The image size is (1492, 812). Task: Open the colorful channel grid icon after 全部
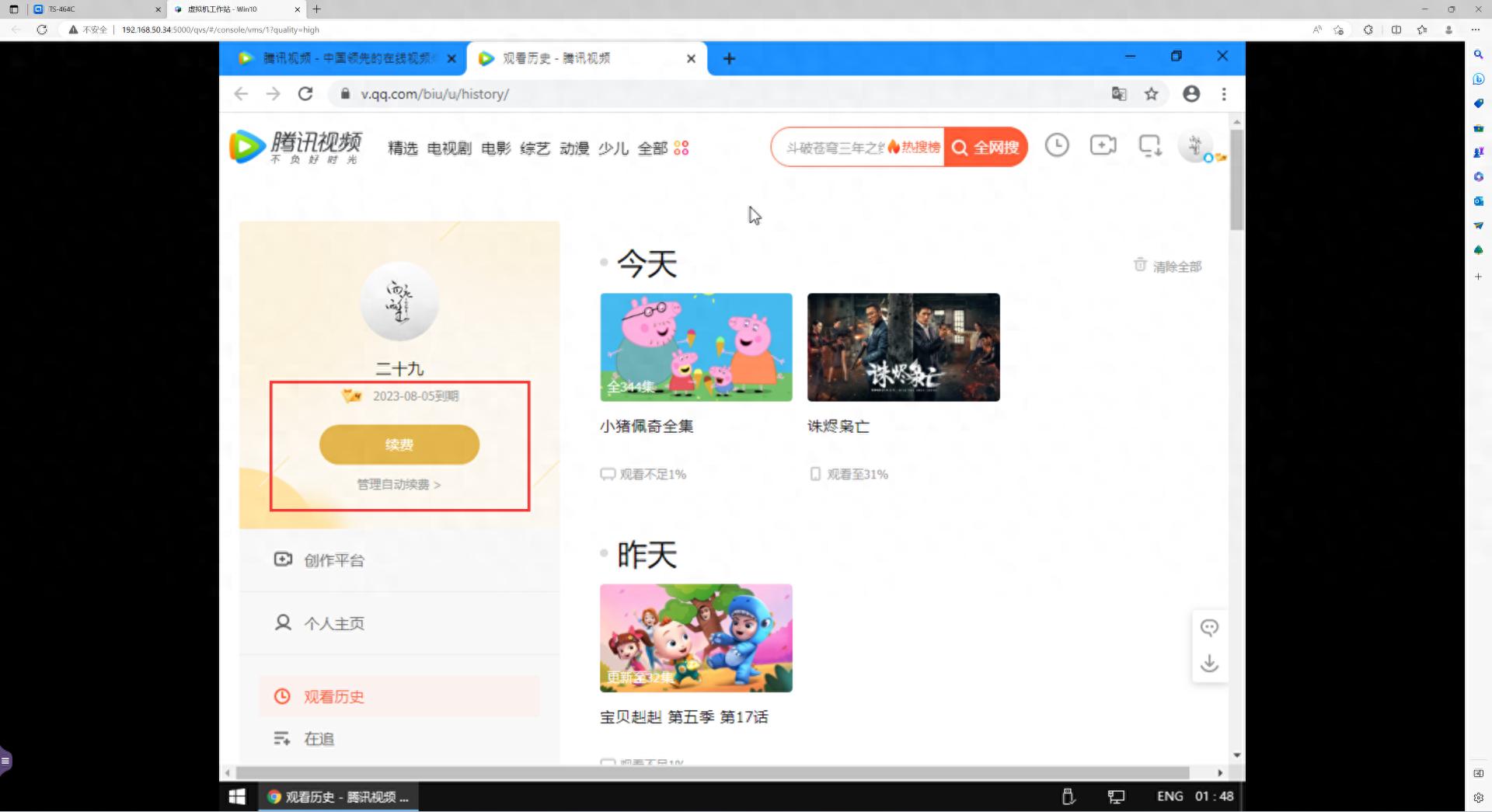pyautogui.click(x=681, y=148)
